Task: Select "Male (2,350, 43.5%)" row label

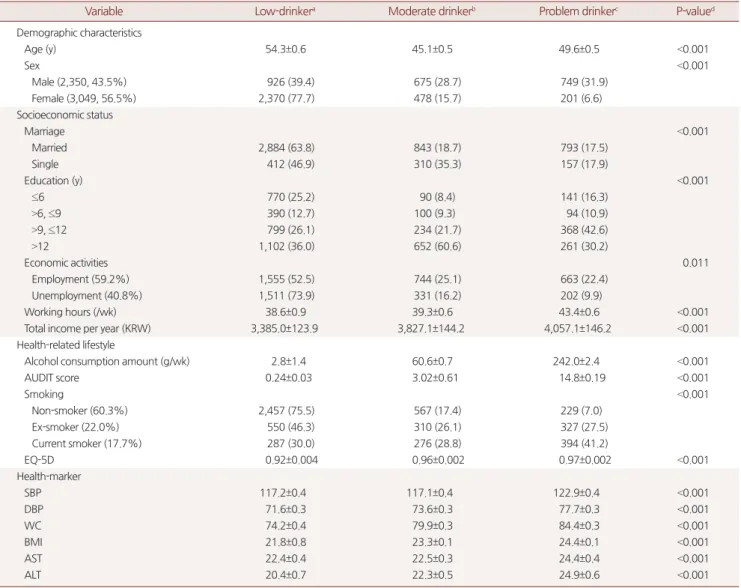Action: 79,82
